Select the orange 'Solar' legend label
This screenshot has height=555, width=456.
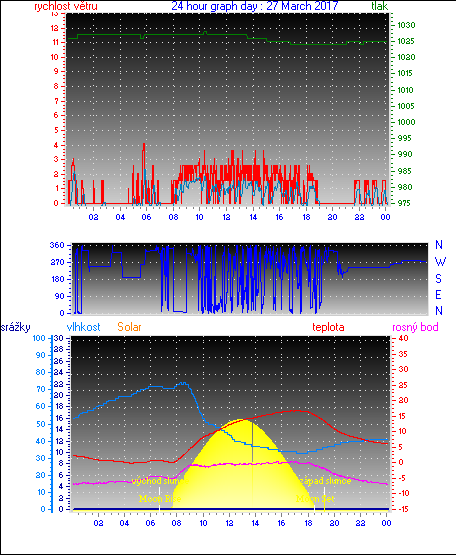pyautogui.click(x=129, y=327)
